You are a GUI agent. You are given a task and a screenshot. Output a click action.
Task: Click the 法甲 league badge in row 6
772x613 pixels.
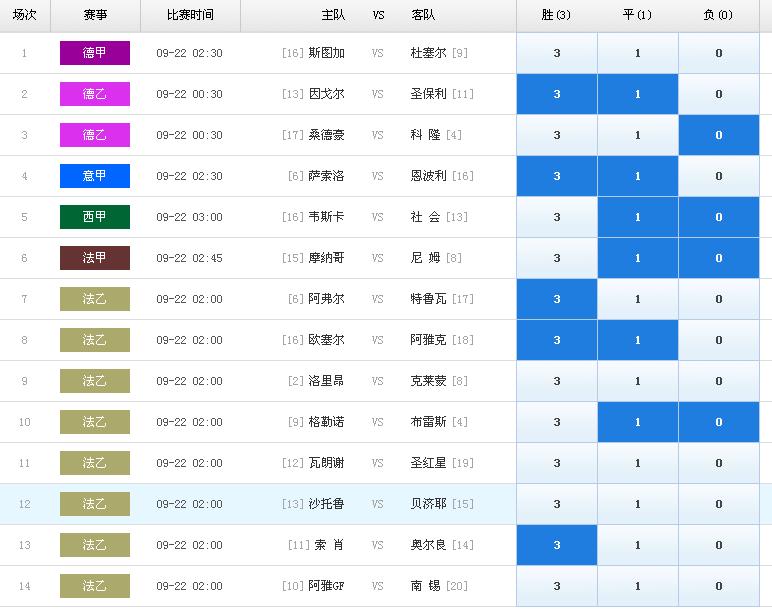click(95, 258)
